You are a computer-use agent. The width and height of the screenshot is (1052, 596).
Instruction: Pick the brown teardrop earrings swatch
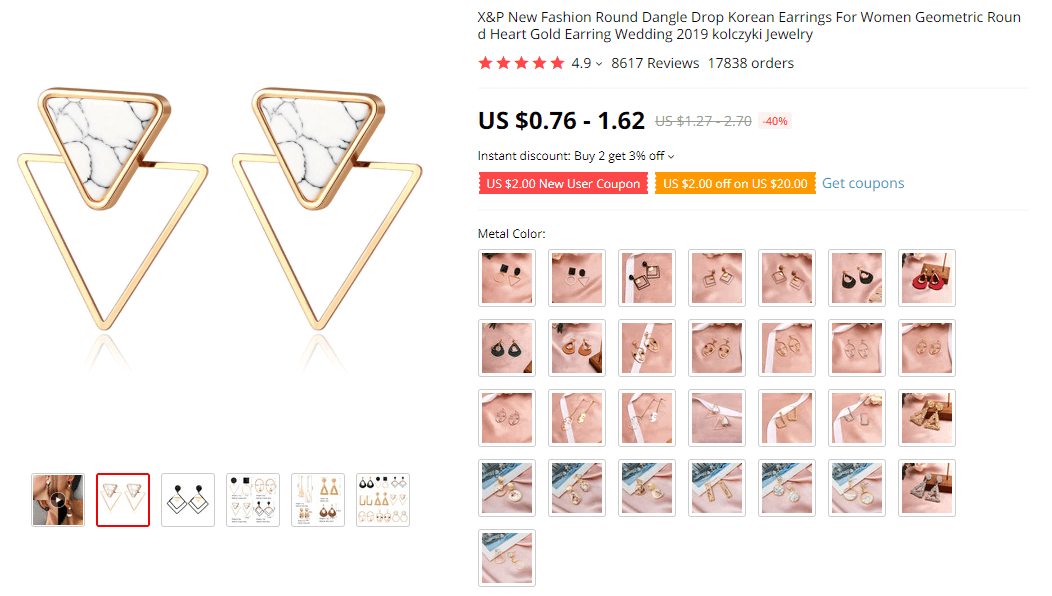point(577,348)
